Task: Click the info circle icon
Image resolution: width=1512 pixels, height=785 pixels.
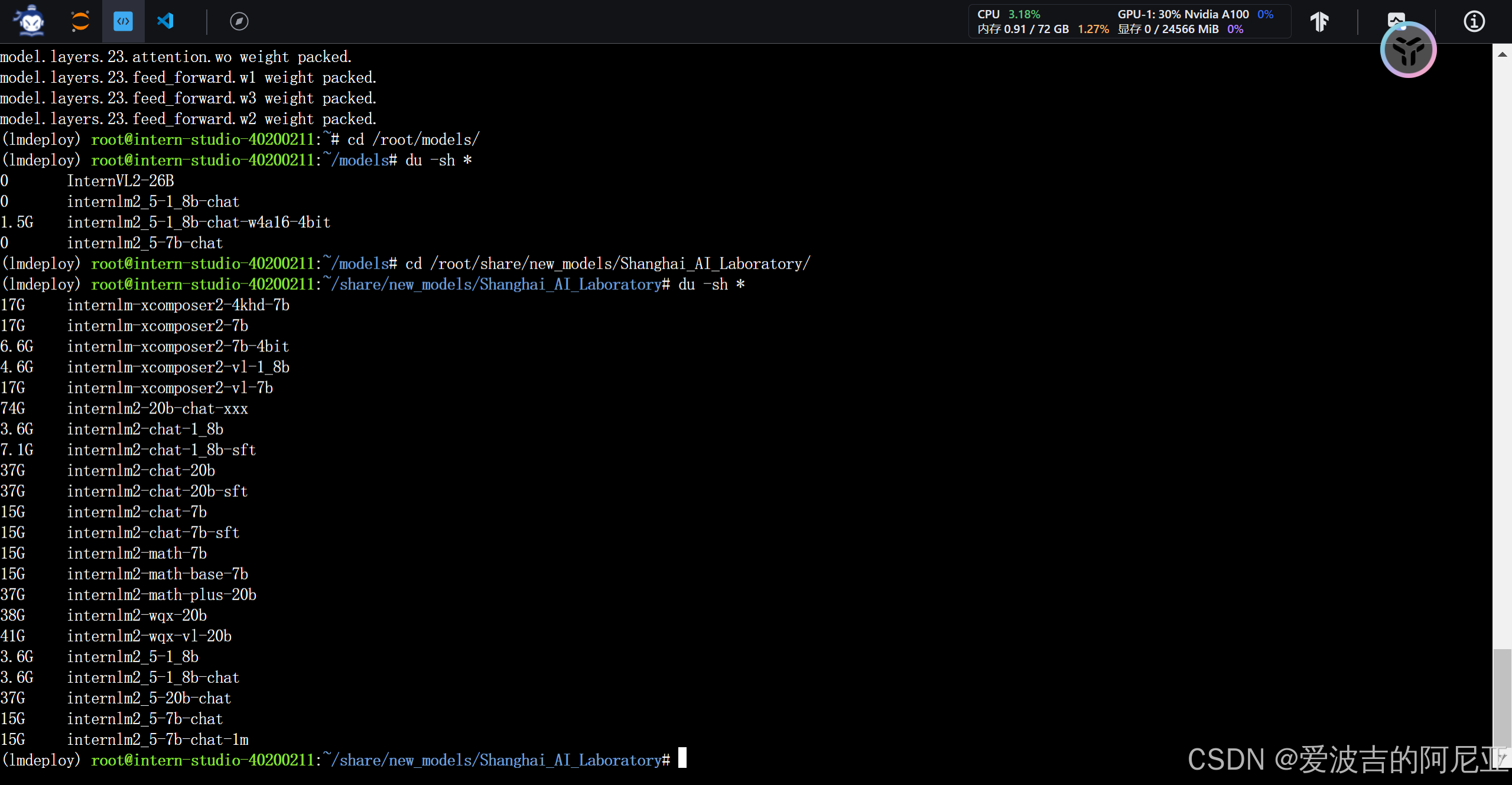Action: (x=1474, y=21)
